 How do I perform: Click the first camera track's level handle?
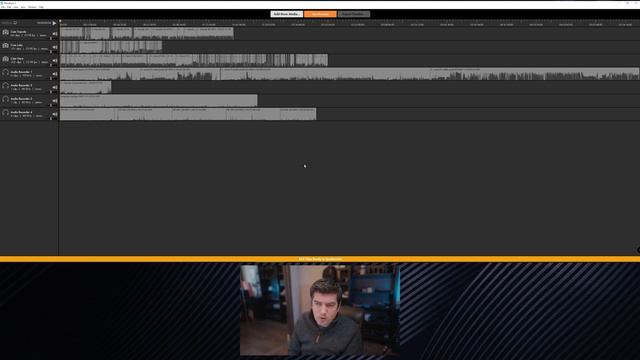[51, 38]
